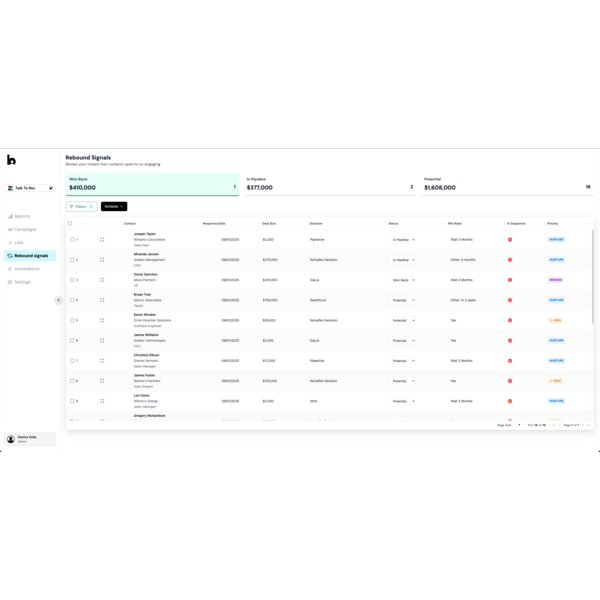This screenshot has width=600, height=600.
Task: Select the In Pipeline summary card
Action: point(329,184)
